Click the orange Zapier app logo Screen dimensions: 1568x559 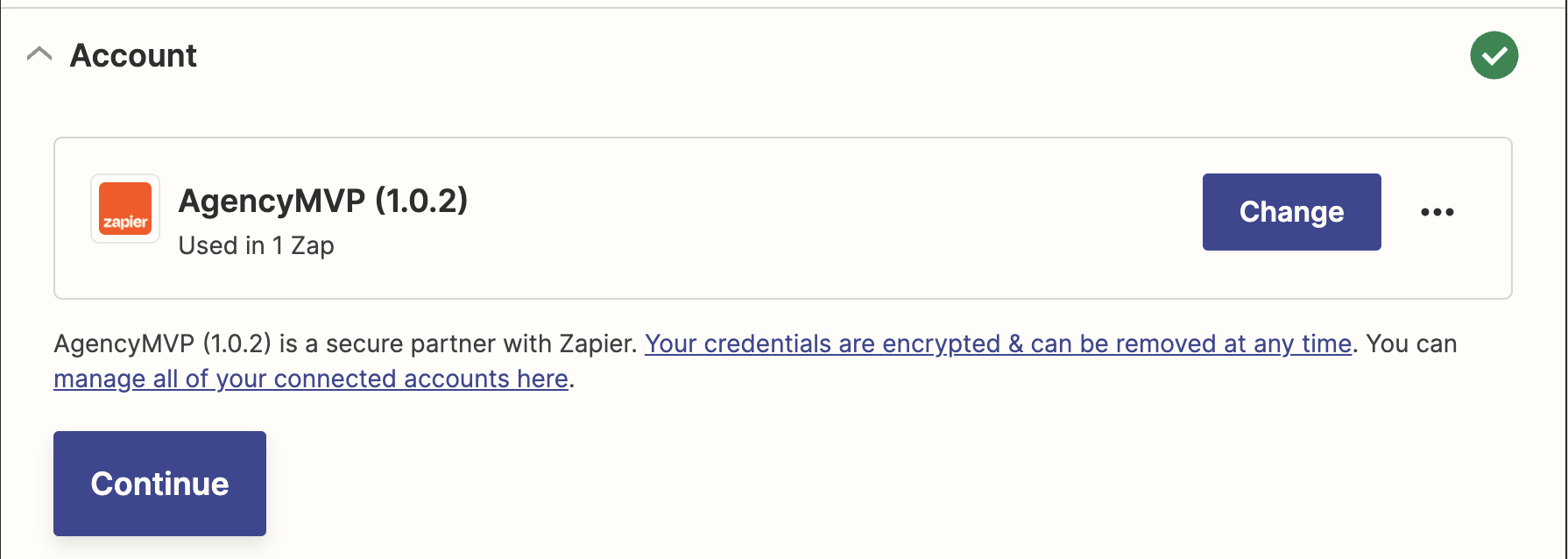(x=125, y=209)
